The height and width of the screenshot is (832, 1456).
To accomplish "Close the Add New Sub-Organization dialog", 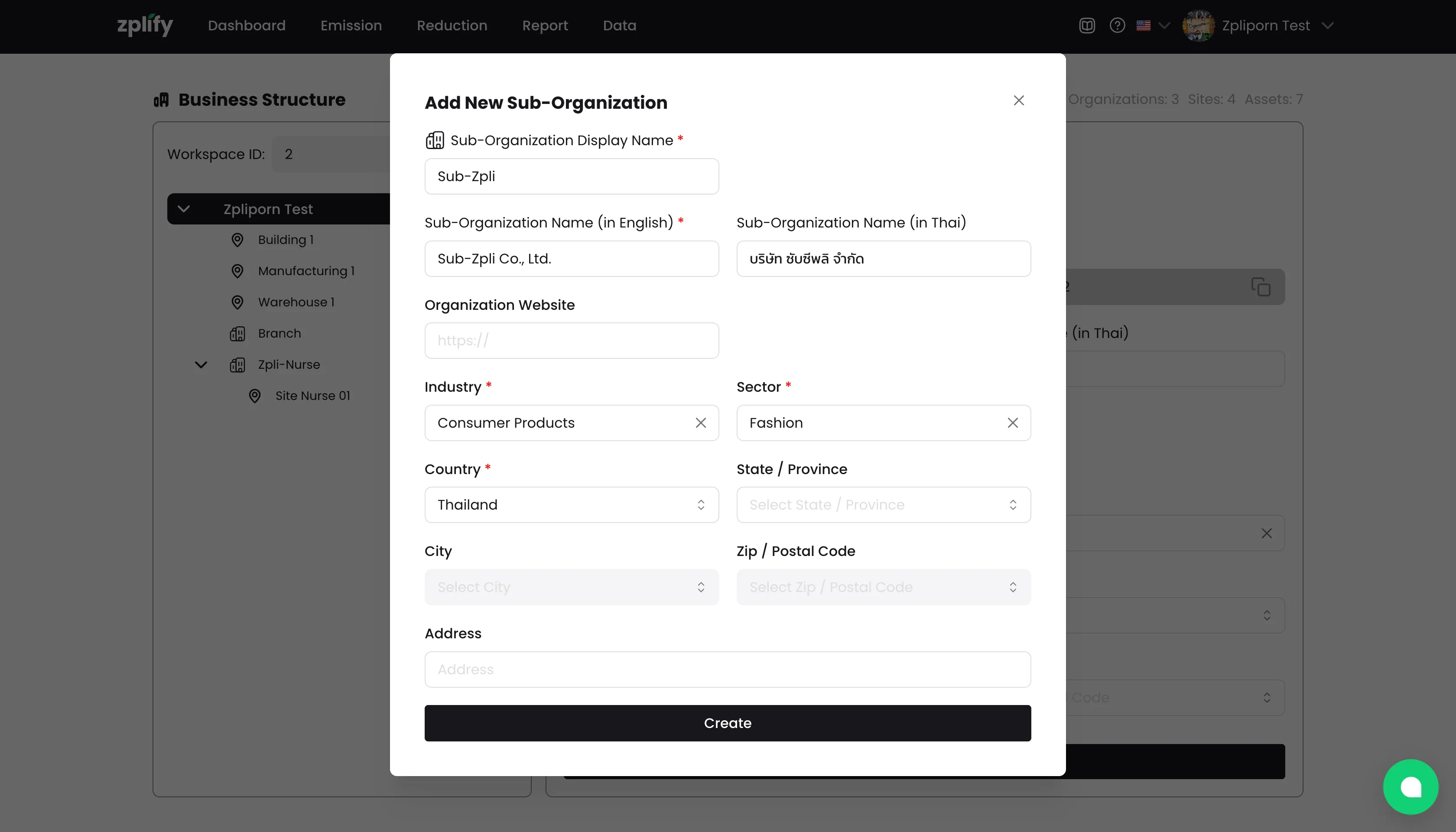I will click(1018, 101).
